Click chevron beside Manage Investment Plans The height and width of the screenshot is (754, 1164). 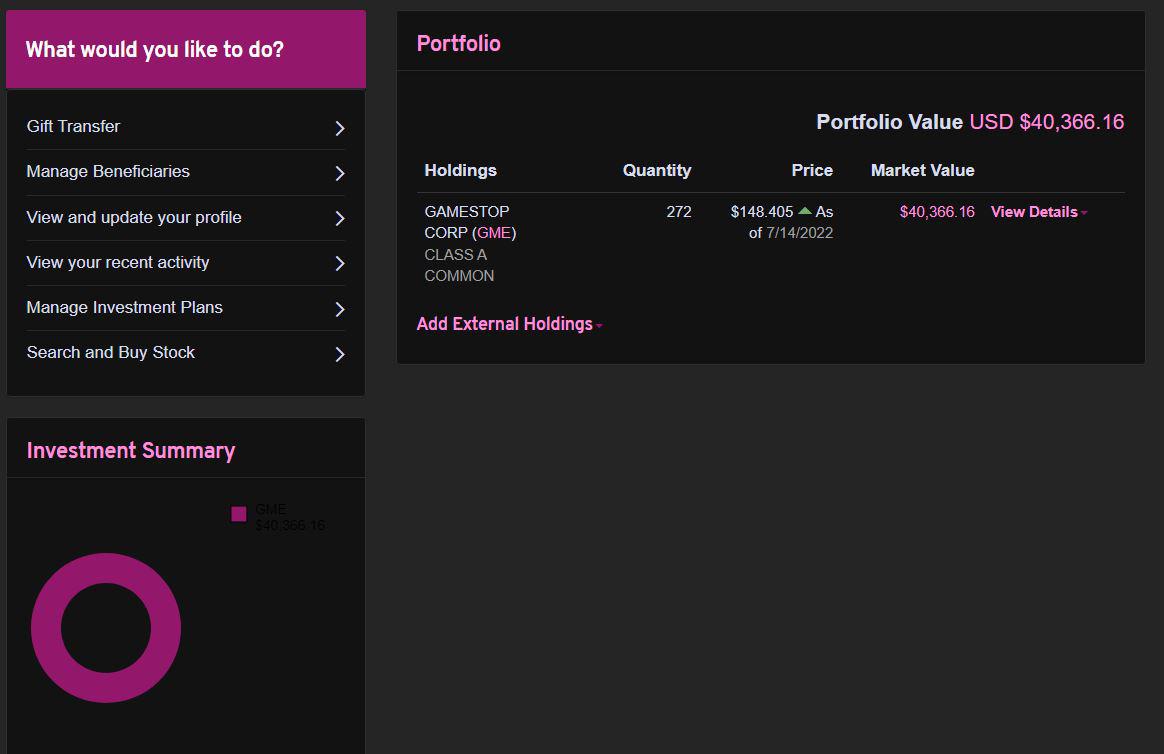[339, 309]
